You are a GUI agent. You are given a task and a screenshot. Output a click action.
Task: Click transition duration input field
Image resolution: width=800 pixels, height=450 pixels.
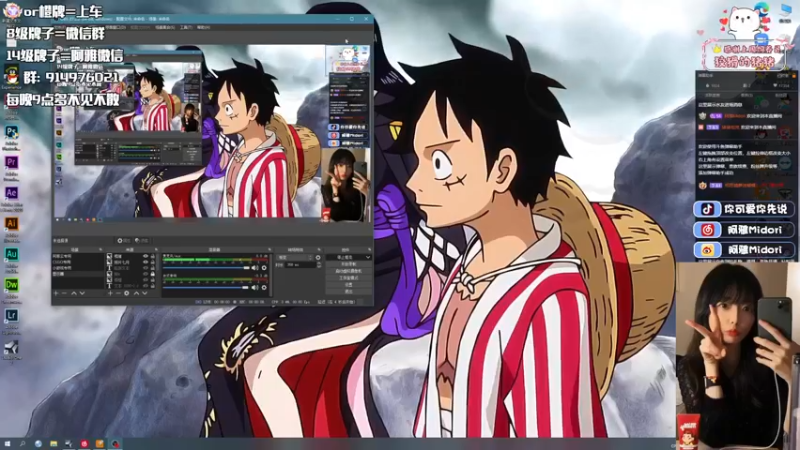tap(300, 265)
